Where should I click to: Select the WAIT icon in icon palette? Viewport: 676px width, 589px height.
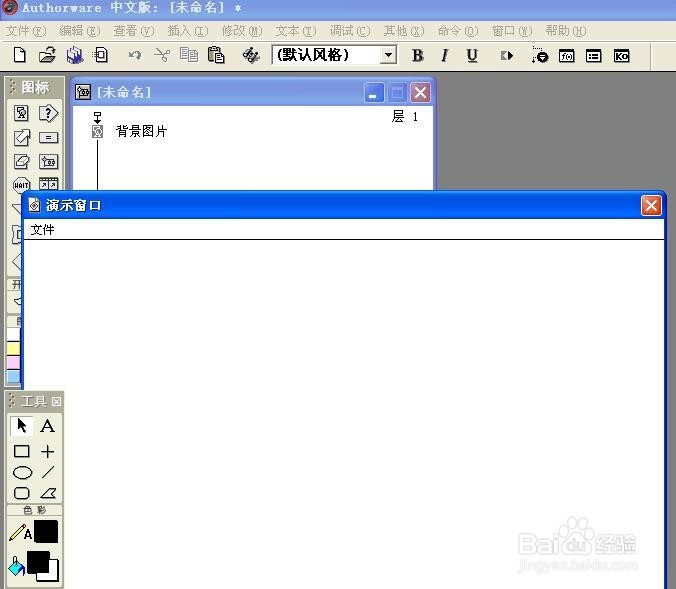pyautogui.click(x=21, y=185)
